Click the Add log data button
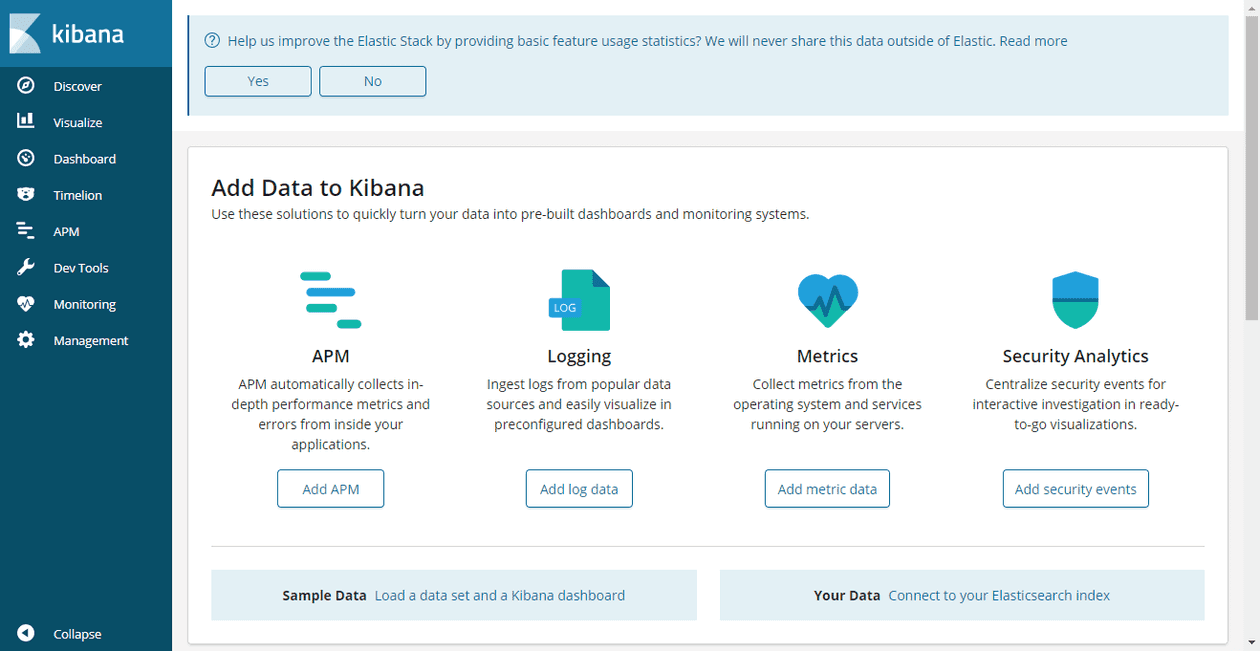The width and height of the screenshot is (1260, 651). (579, 488)
